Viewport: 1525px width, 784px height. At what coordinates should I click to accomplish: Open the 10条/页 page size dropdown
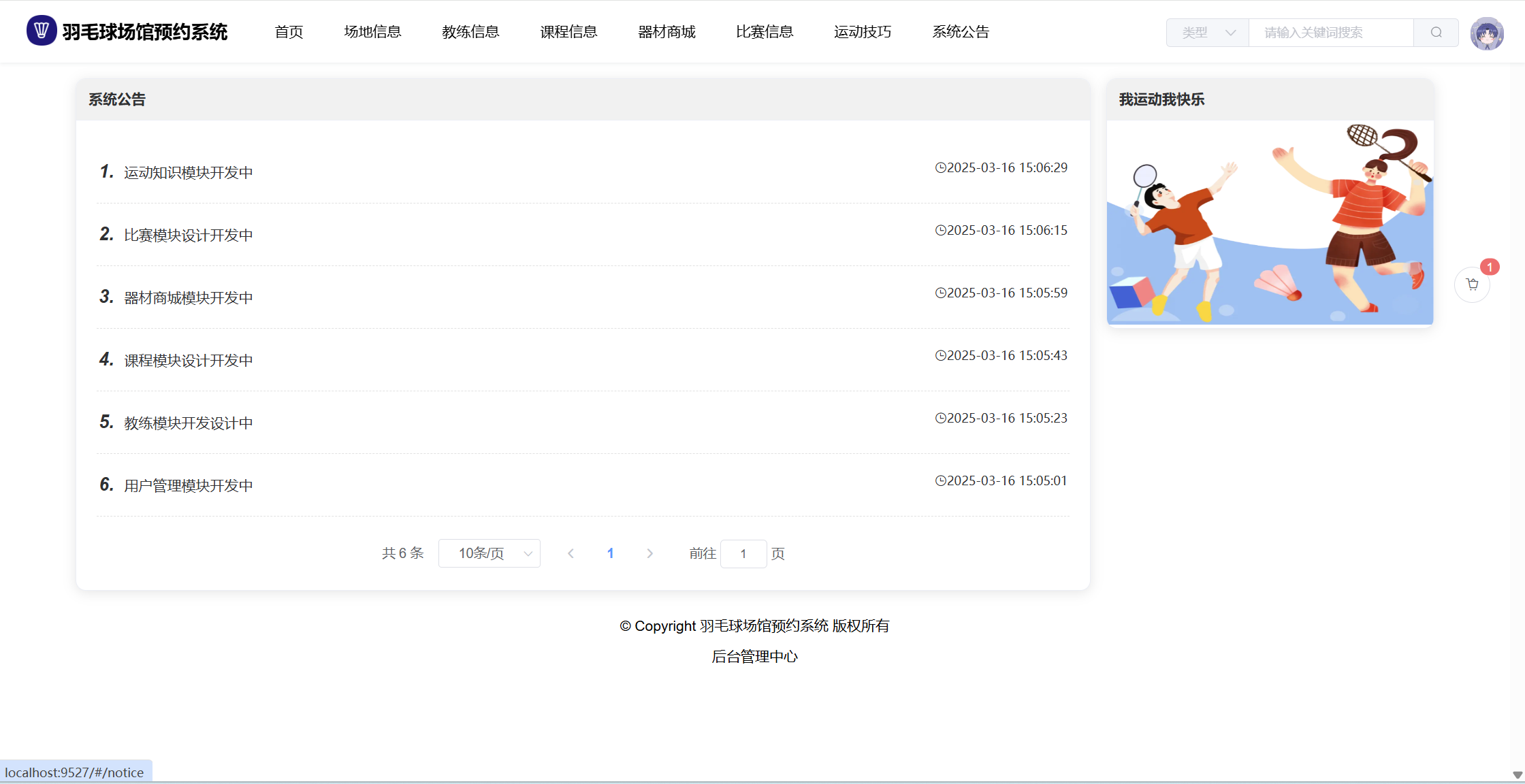(x=489, y=553)
